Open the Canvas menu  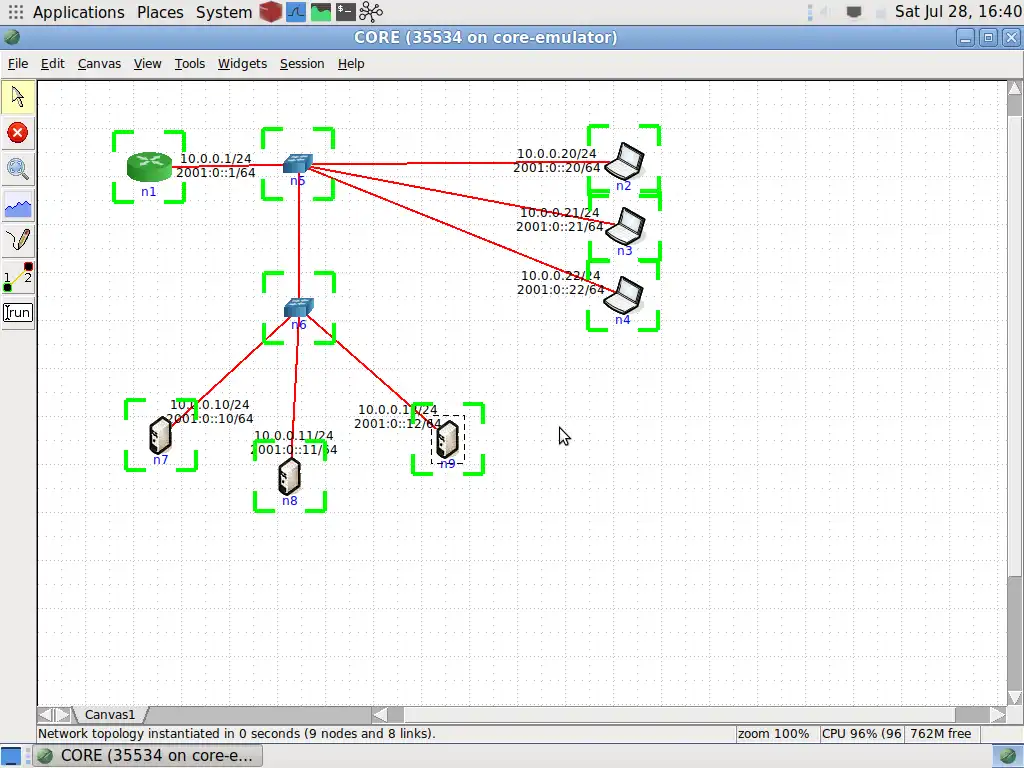99,63
